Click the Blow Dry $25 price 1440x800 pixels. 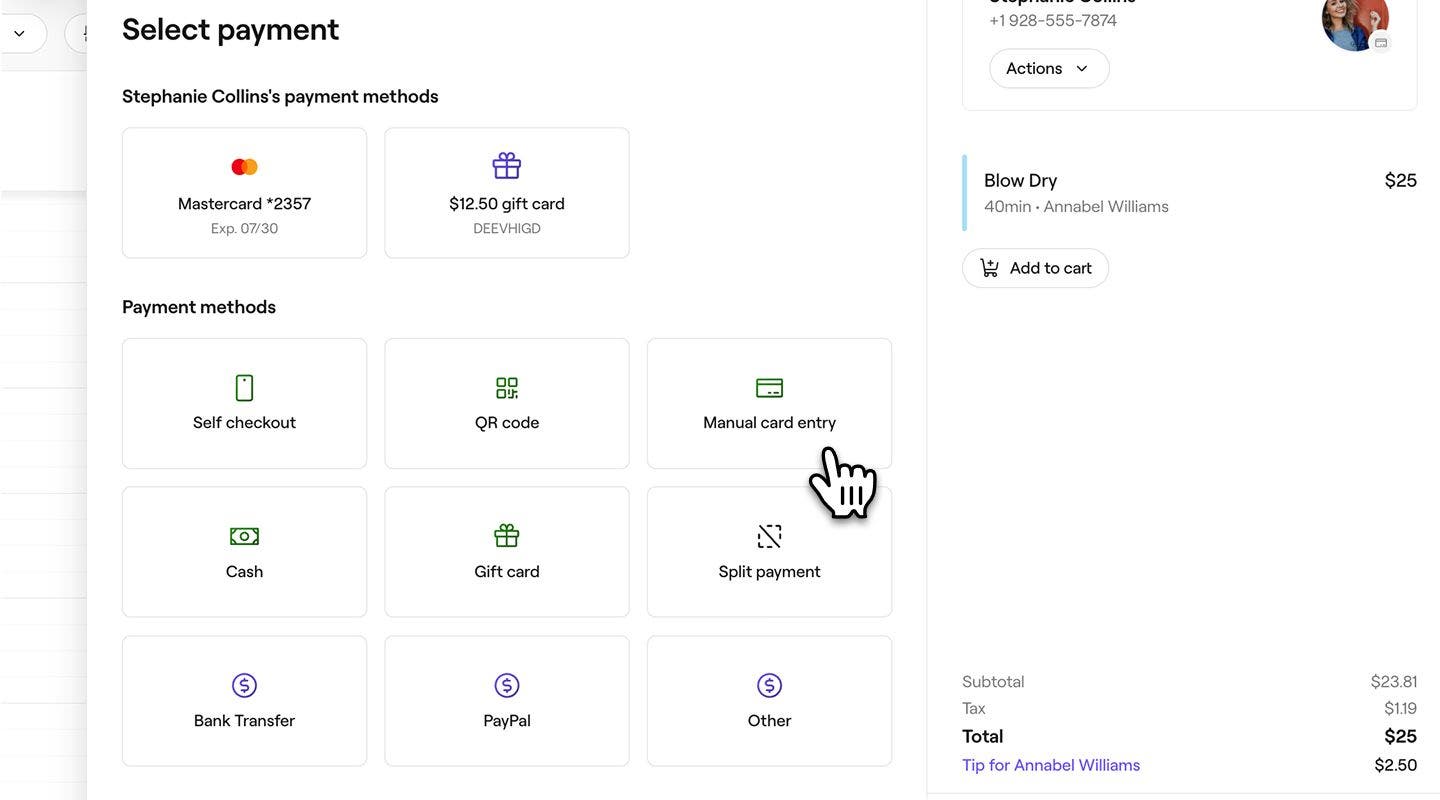(x=1400, y=181)
